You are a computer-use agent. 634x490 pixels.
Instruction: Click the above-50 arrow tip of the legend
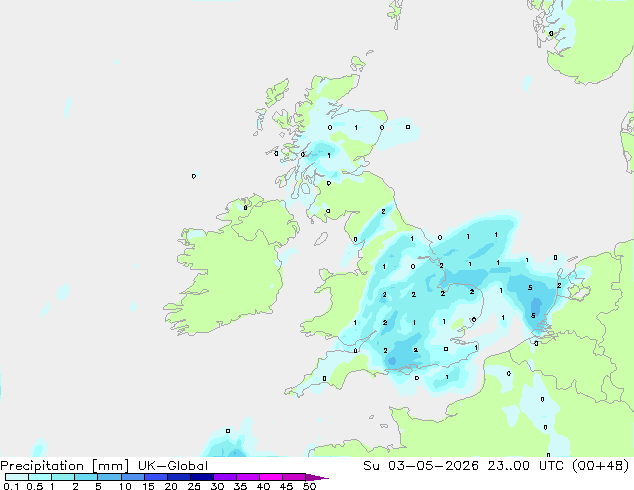click(x=317, y=478)
